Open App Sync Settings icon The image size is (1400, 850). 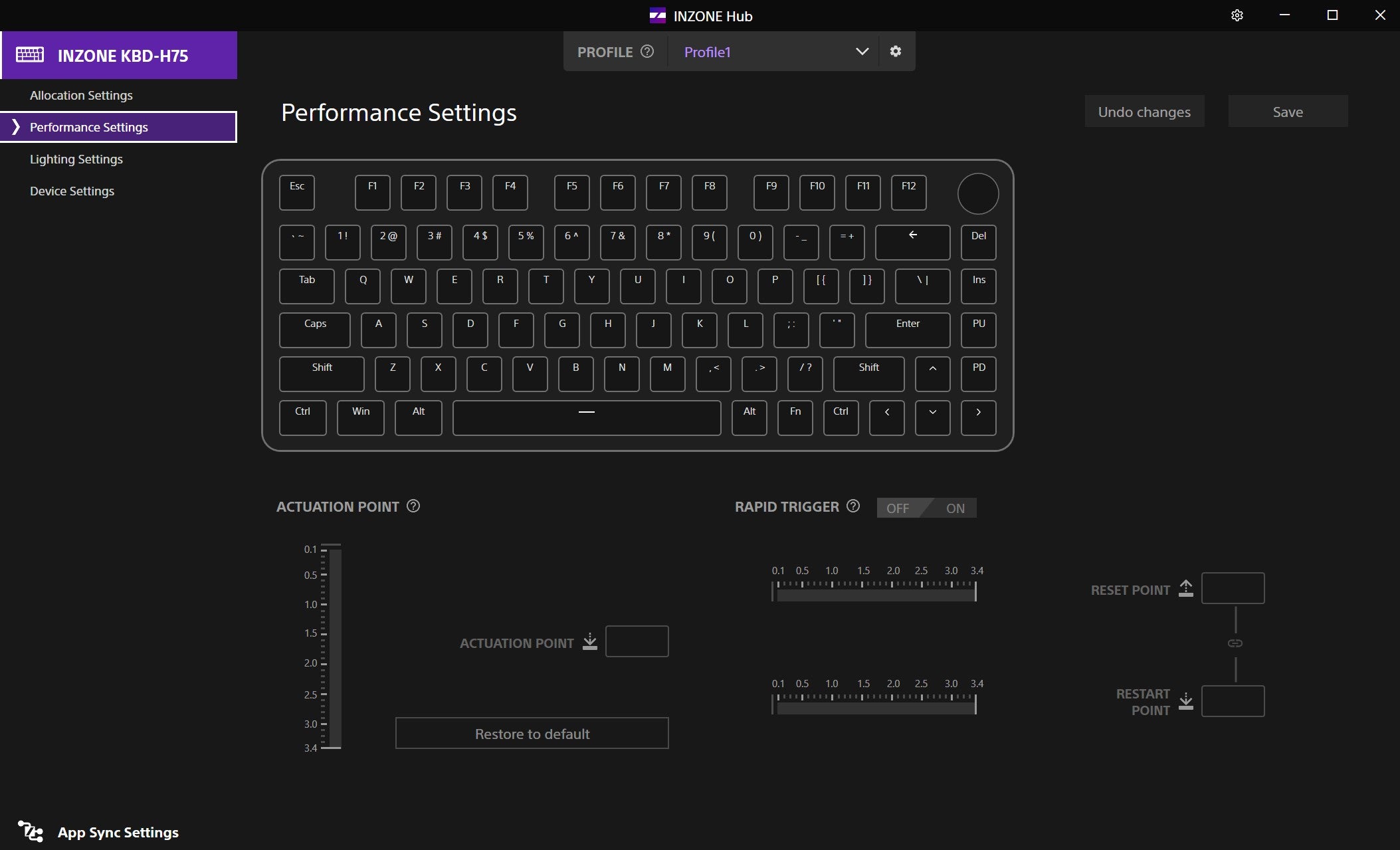[x=31, y=831]
